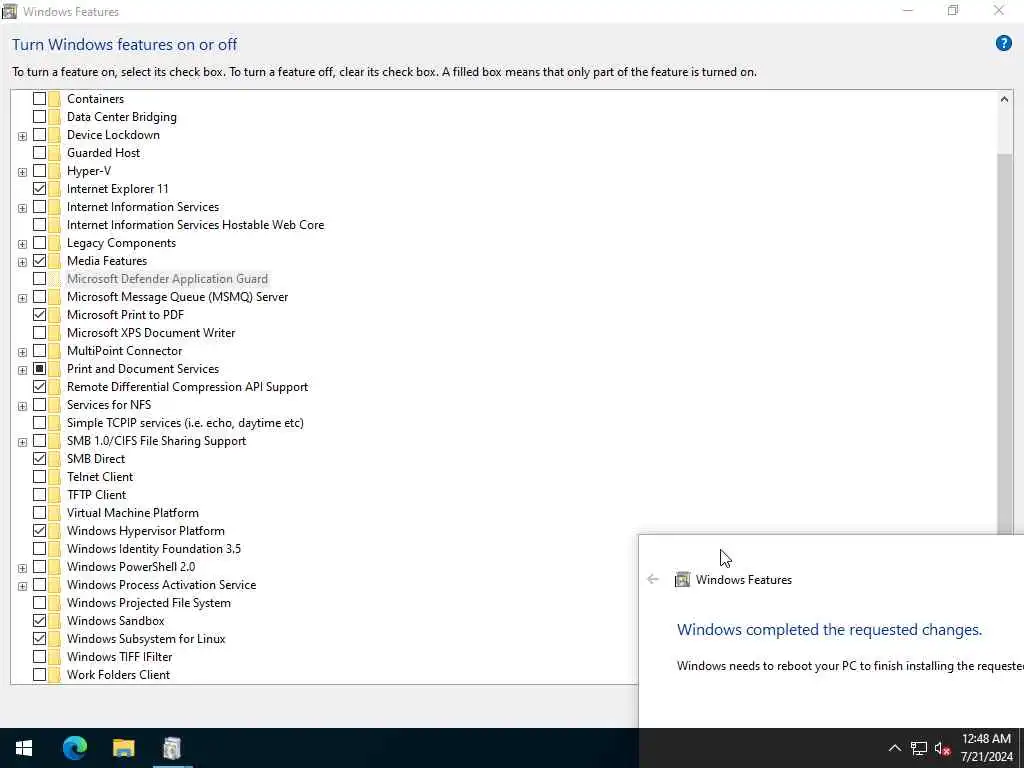Click the Windows Features title bar icon
This screenshot has height=768, width=1024.
pyautogui.click(x=10, y=11)
